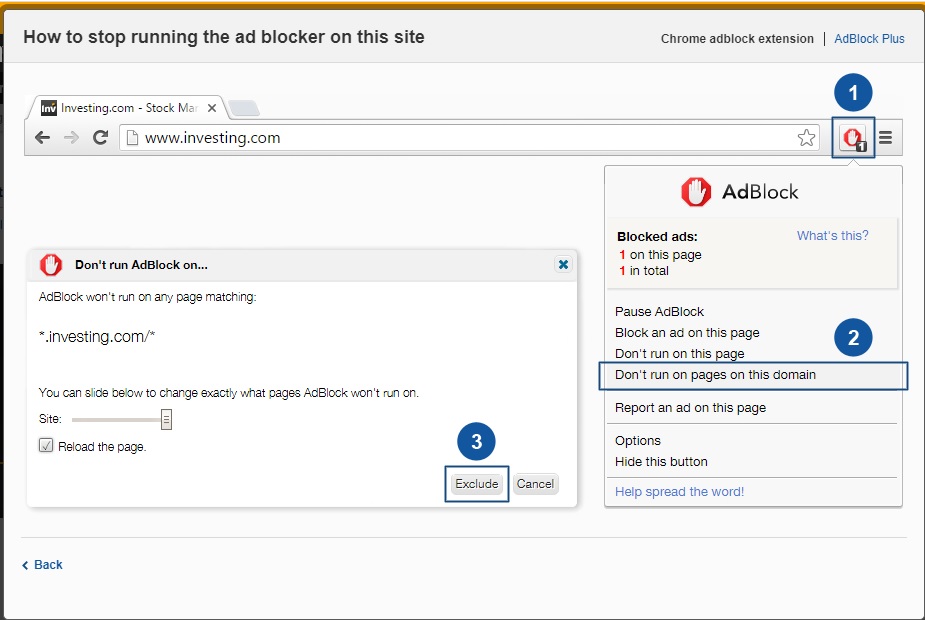Select Hide this button entry
Image resolution: width=925 pixels, height=620 pixels.
click(x=661, y=462)
